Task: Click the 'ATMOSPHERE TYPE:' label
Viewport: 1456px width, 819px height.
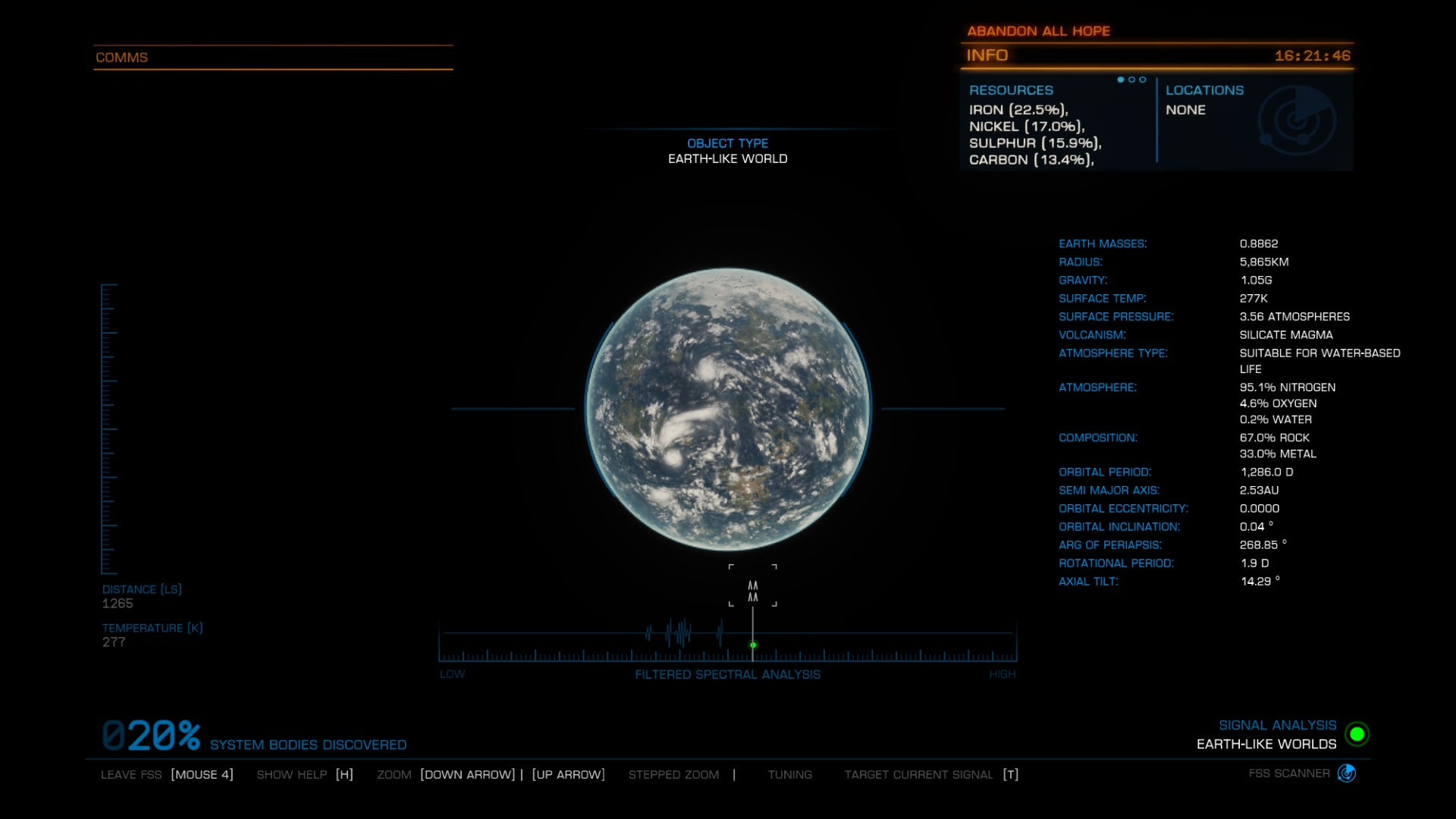Action: (x=1112, y=353)
